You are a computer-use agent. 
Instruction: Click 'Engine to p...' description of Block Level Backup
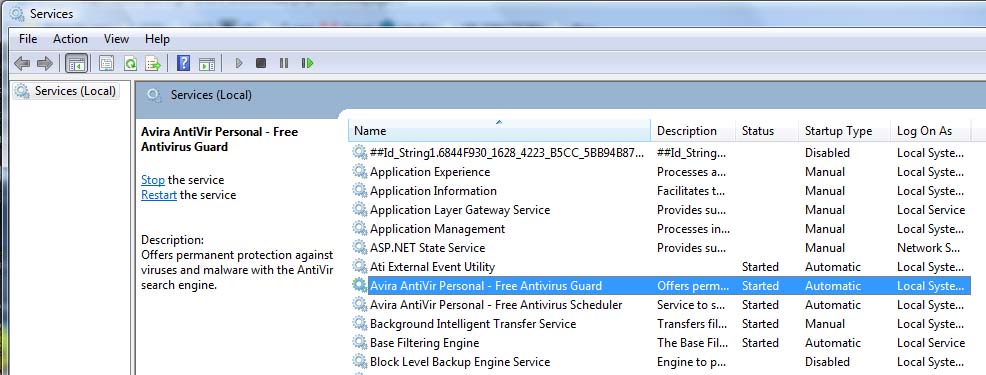[692, 362]
